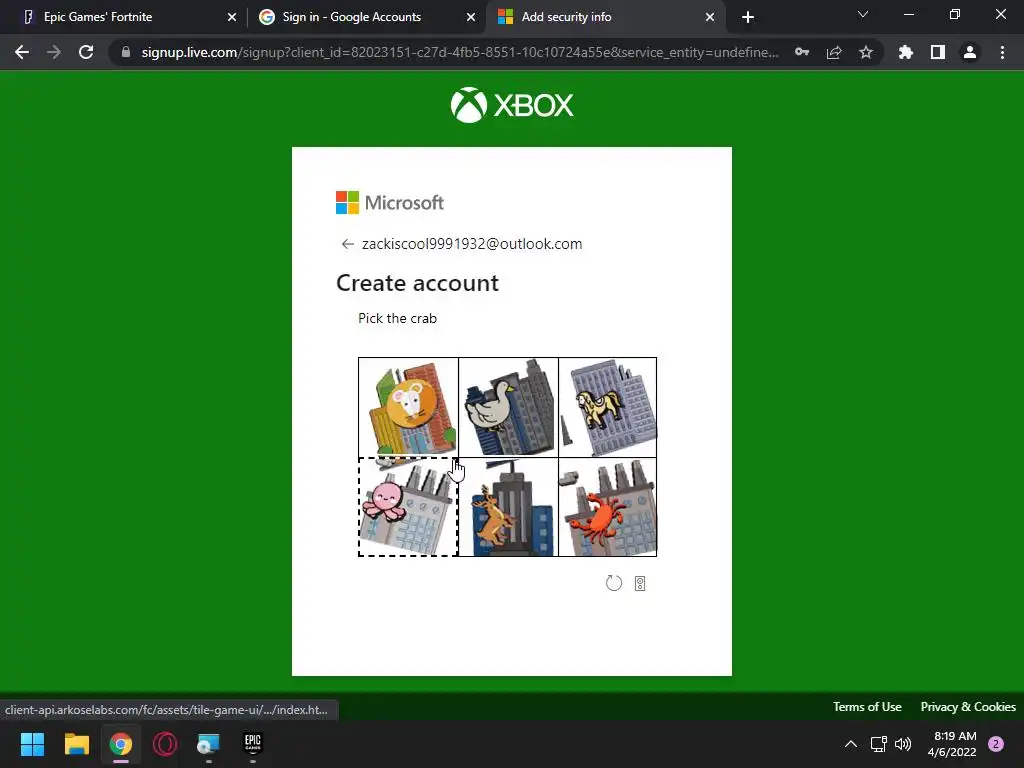This screenshot has height=768, width=1024.
Task: Bookmark this page with star icon
Action: tap(866, 52)
